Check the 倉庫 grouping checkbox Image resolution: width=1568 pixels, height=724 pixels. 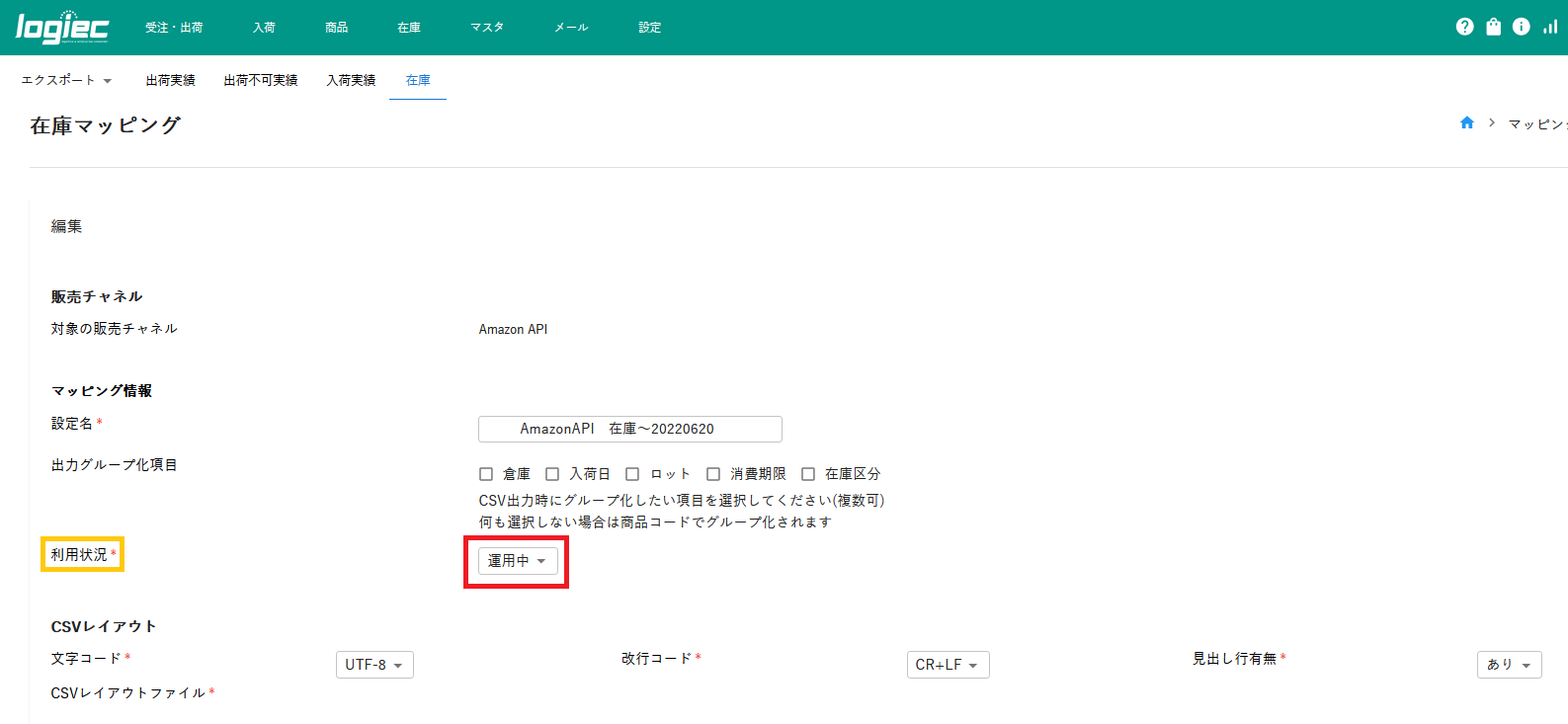pos(486,474)
